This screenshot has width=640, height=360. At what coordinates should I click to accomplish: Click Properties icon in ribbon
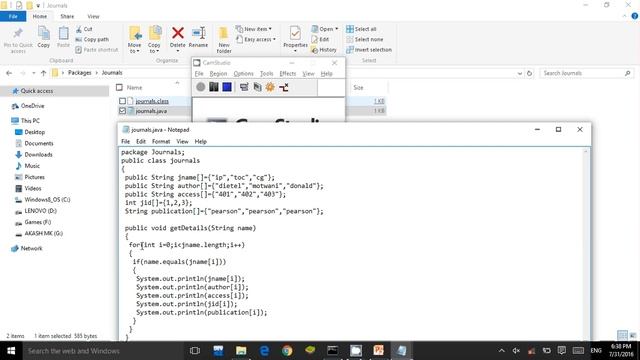(295, 38)
